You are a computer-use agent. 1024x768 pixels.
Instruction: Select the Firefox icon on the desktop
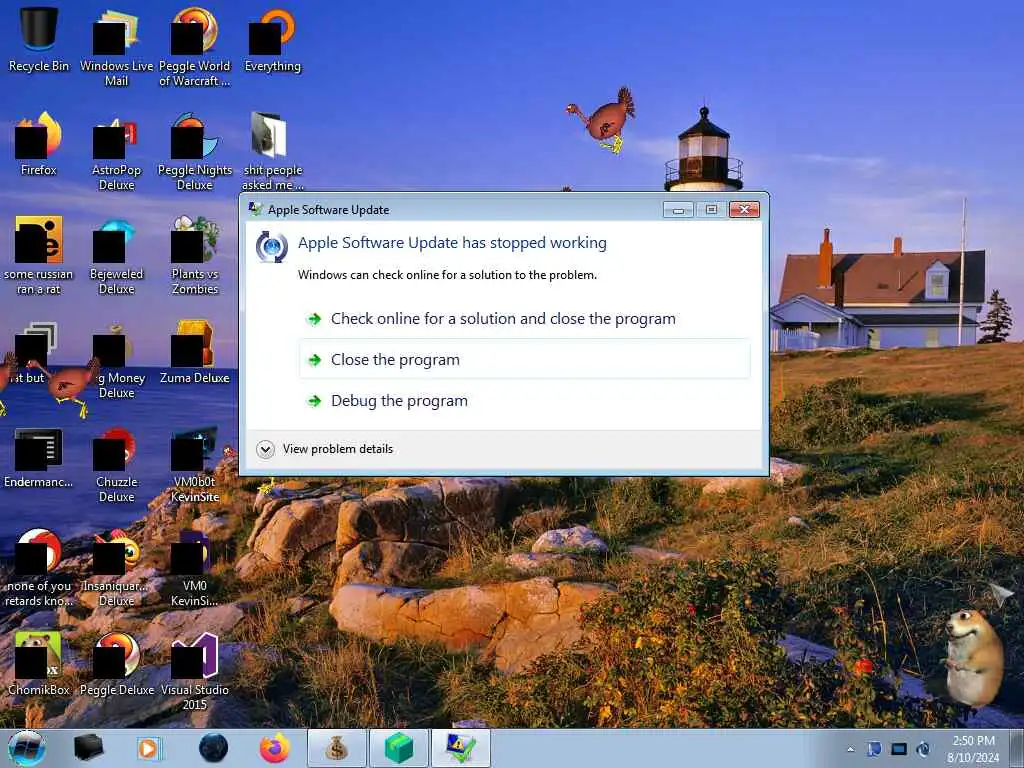(39, 144)
